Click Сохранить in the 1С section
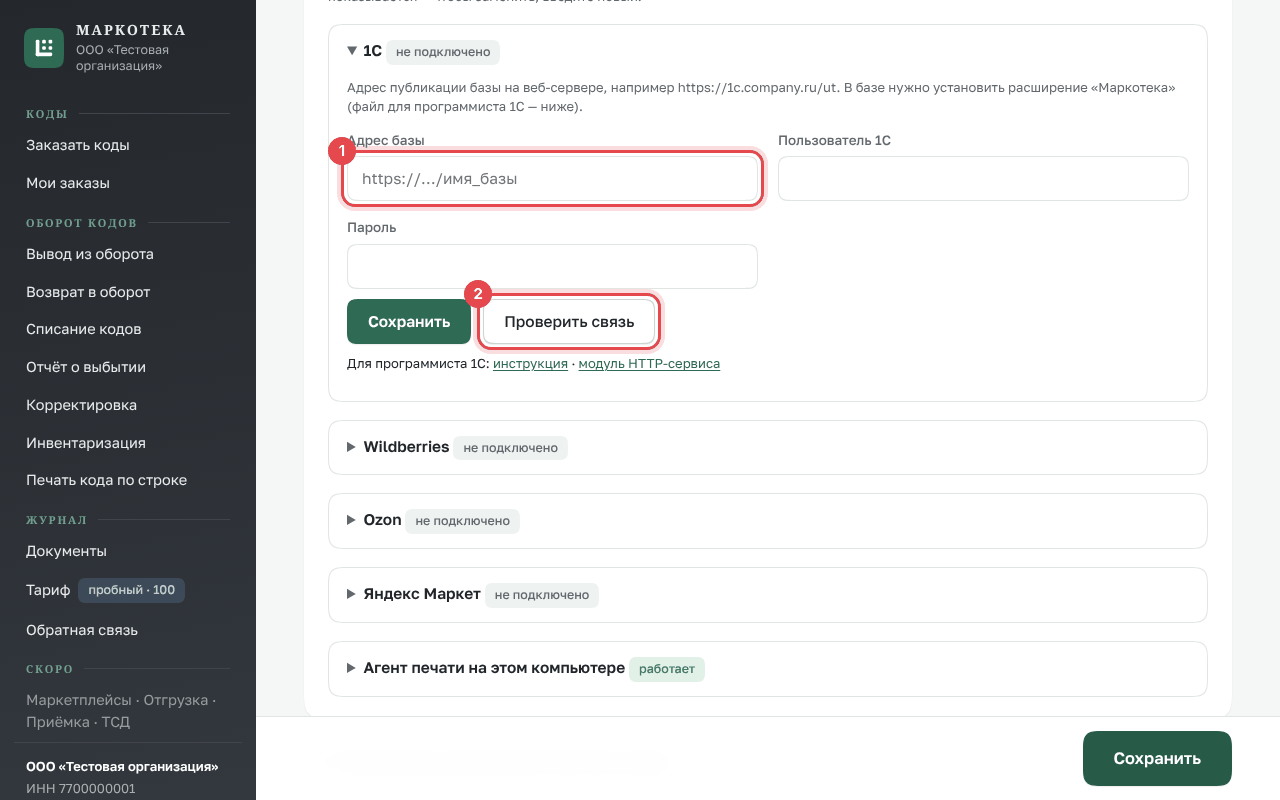 [x=409, y=322]
